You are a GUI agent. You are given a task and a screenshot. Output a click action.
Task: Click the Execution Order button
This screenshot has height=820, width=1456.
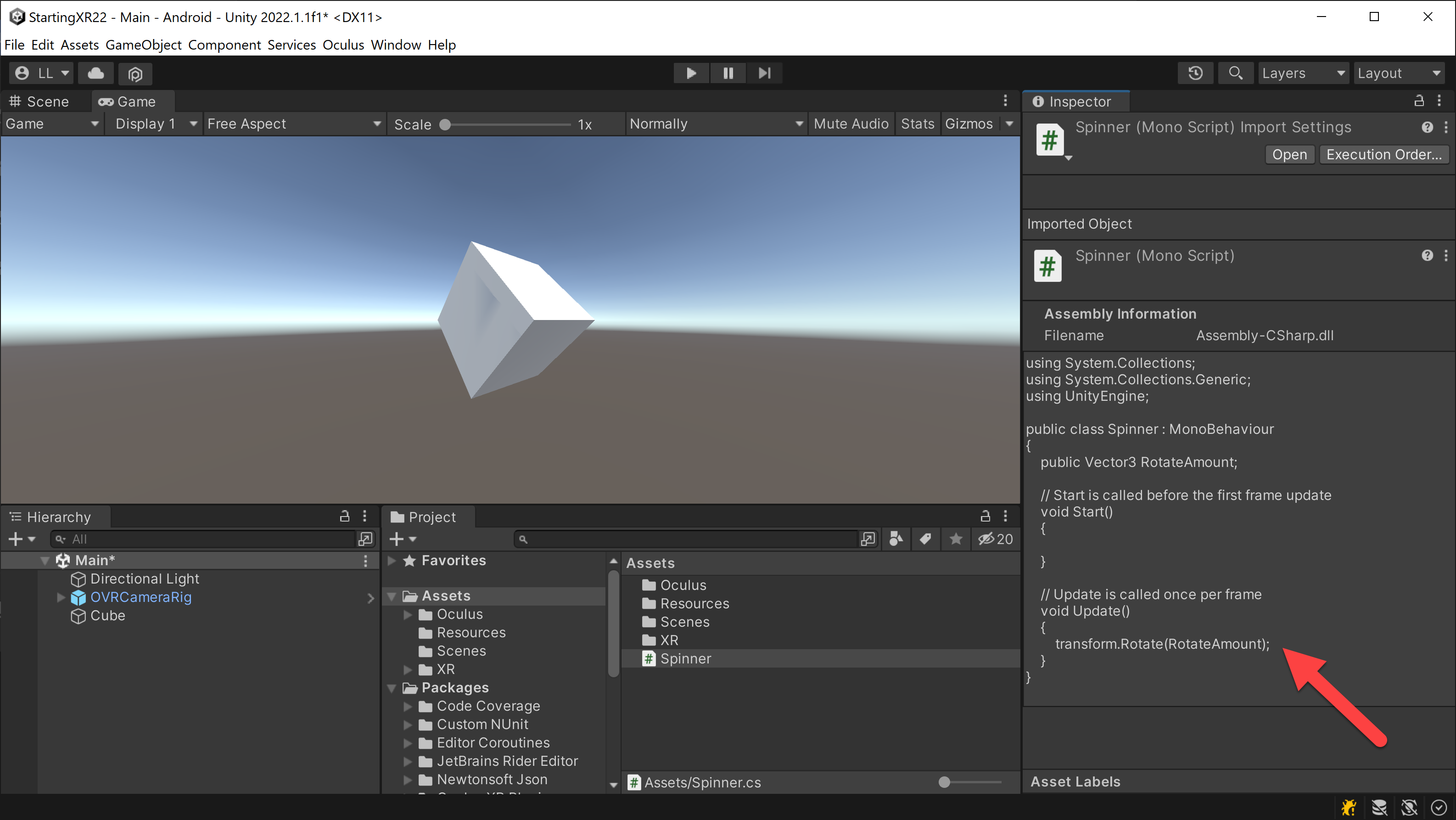1383,154
